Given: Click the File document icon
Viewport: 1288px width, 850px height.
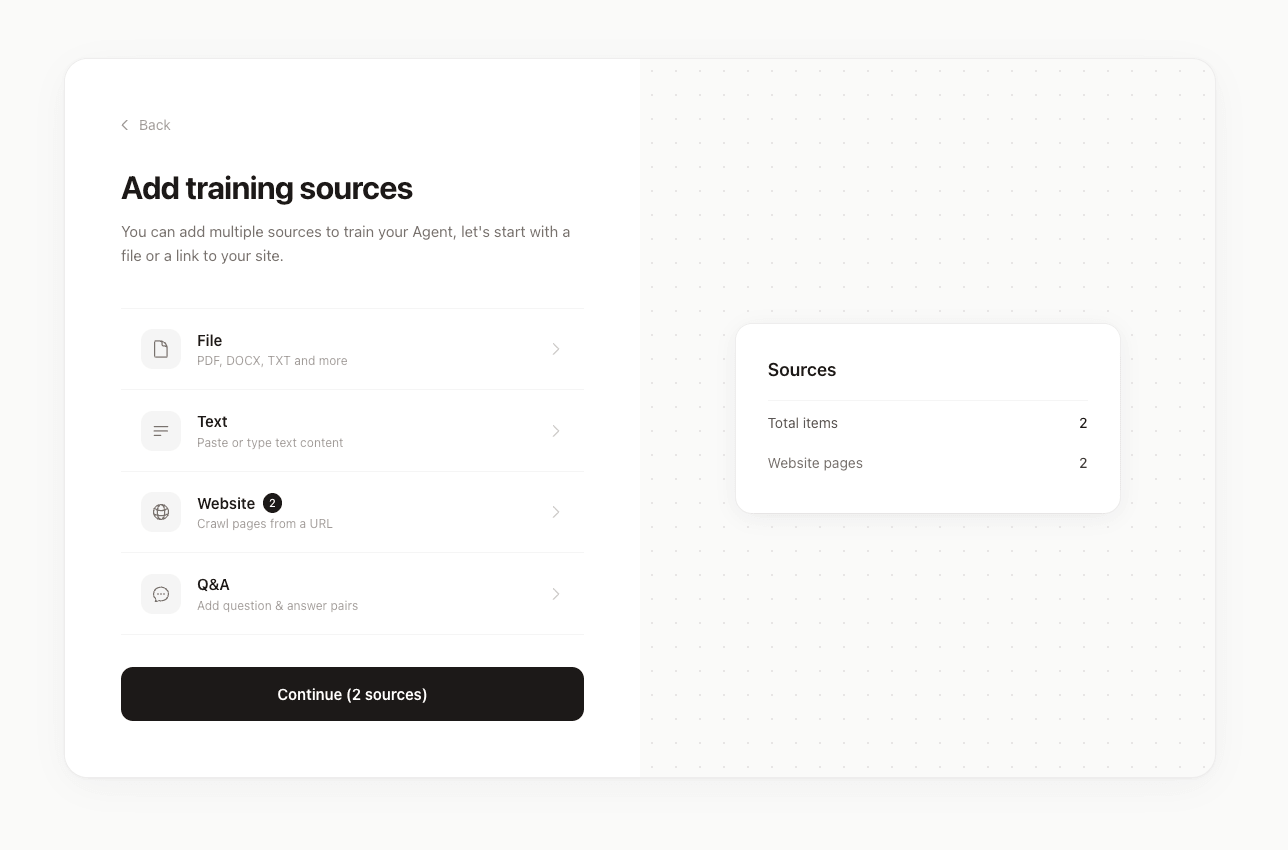Looking at the screenshot, I should coord(161,348).
